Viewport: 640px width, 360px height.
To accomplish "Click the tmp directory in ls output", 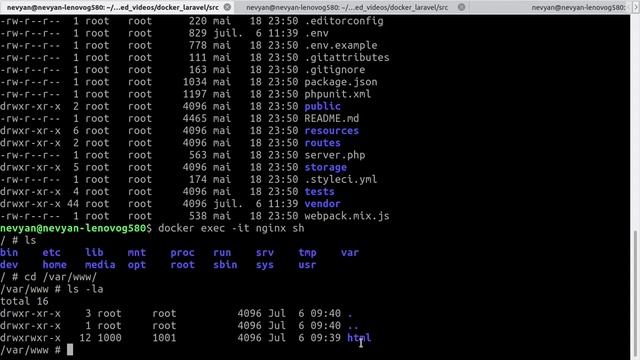I will [x=307, y=252].
